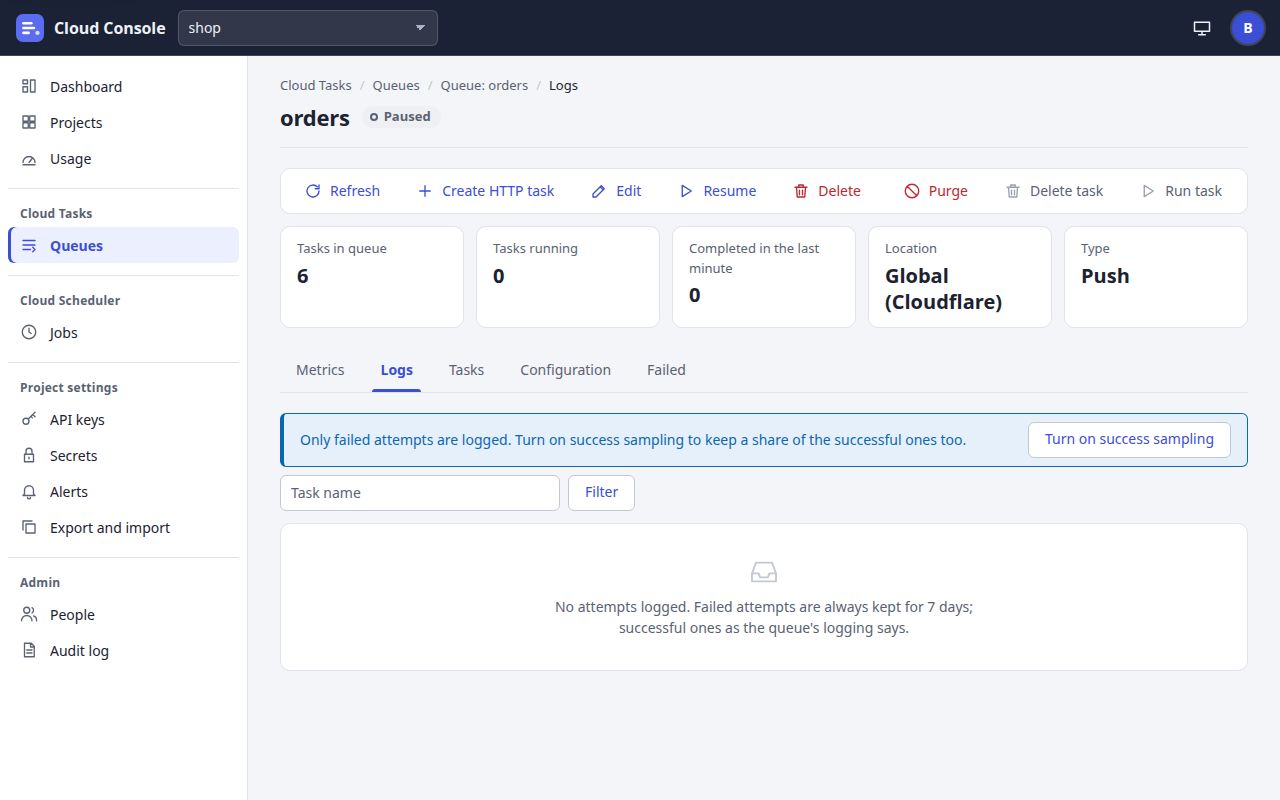Viewport: 1280px width, 800px height.
Task: Go to Cloud Tasks breadcrumb
Action: (x=316, y=85)
